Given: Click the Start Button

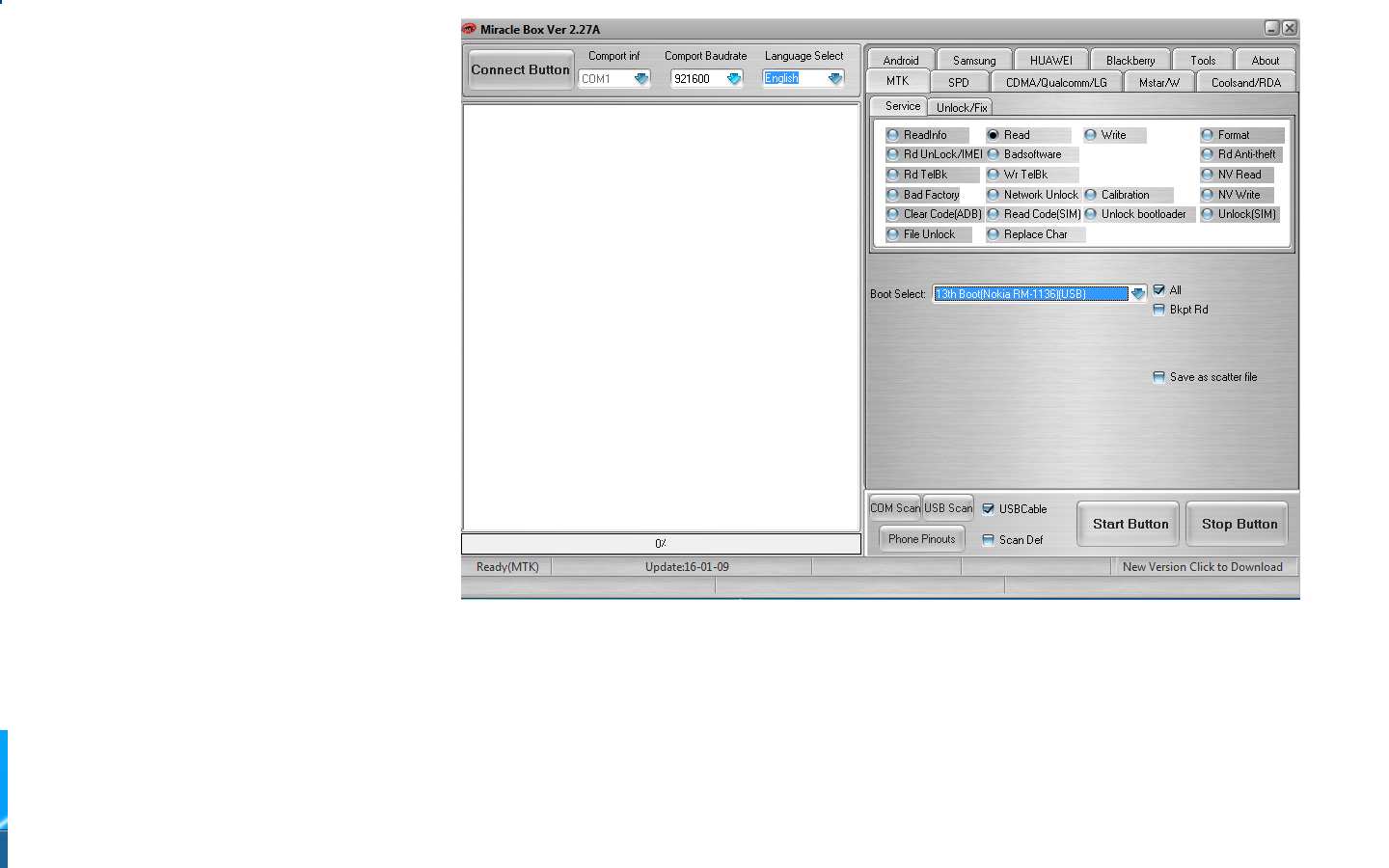Looking at the screenshot, I should [1130, 524].
